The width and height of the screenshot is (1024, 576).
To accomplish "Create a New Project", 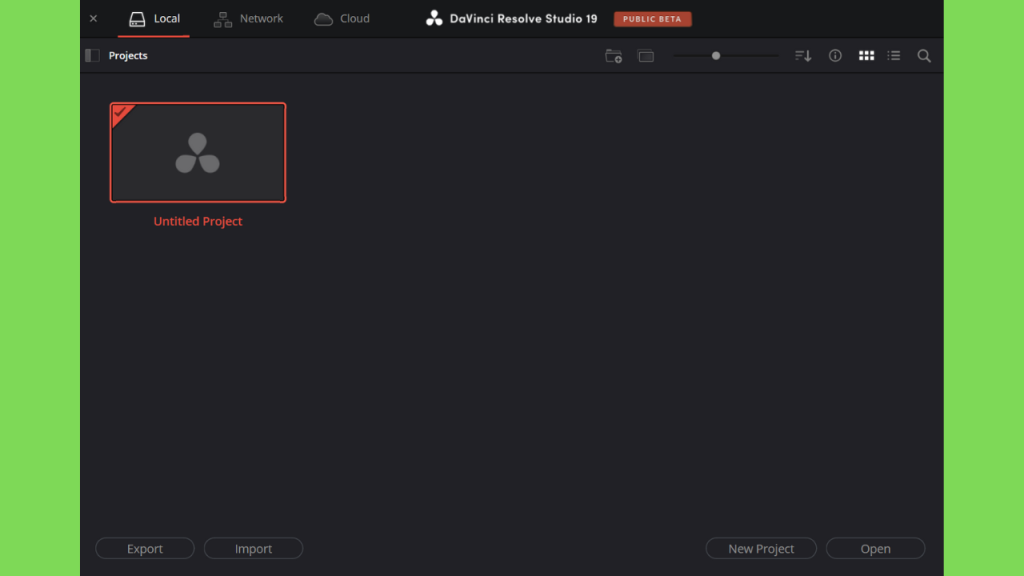I will tap(761, 549).
